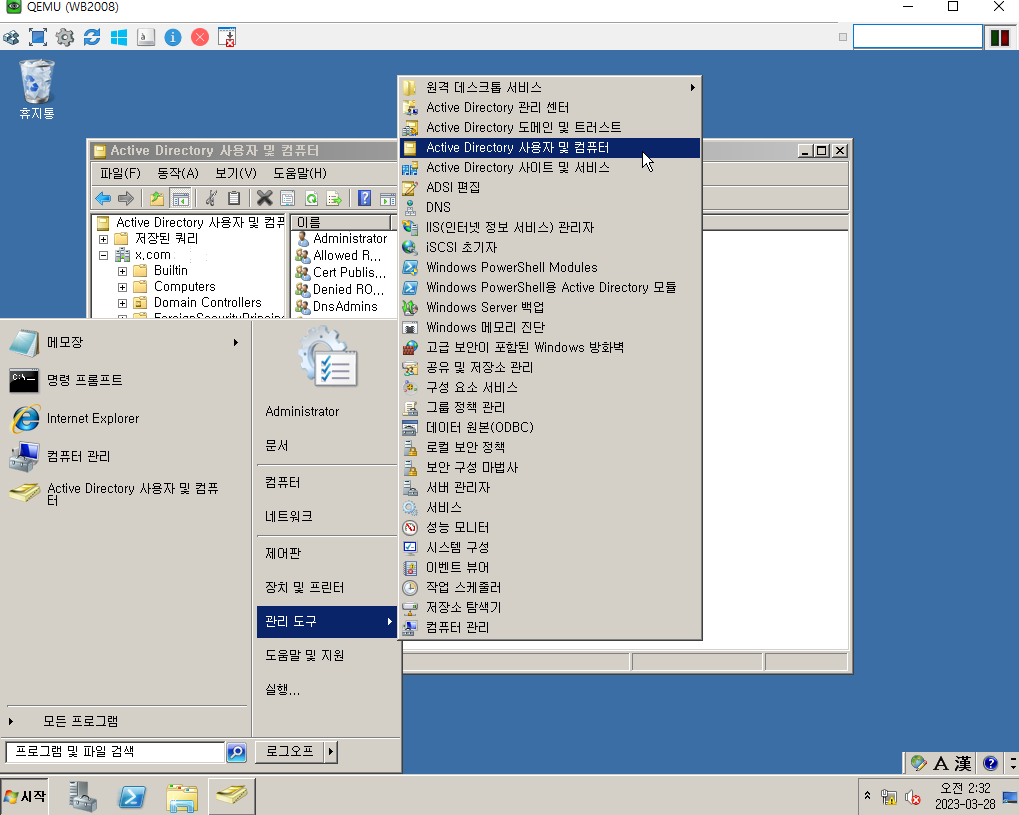Click the cut scissors icon in AD toolbar
Screen dimensions: 1019x815
point(211,198)
